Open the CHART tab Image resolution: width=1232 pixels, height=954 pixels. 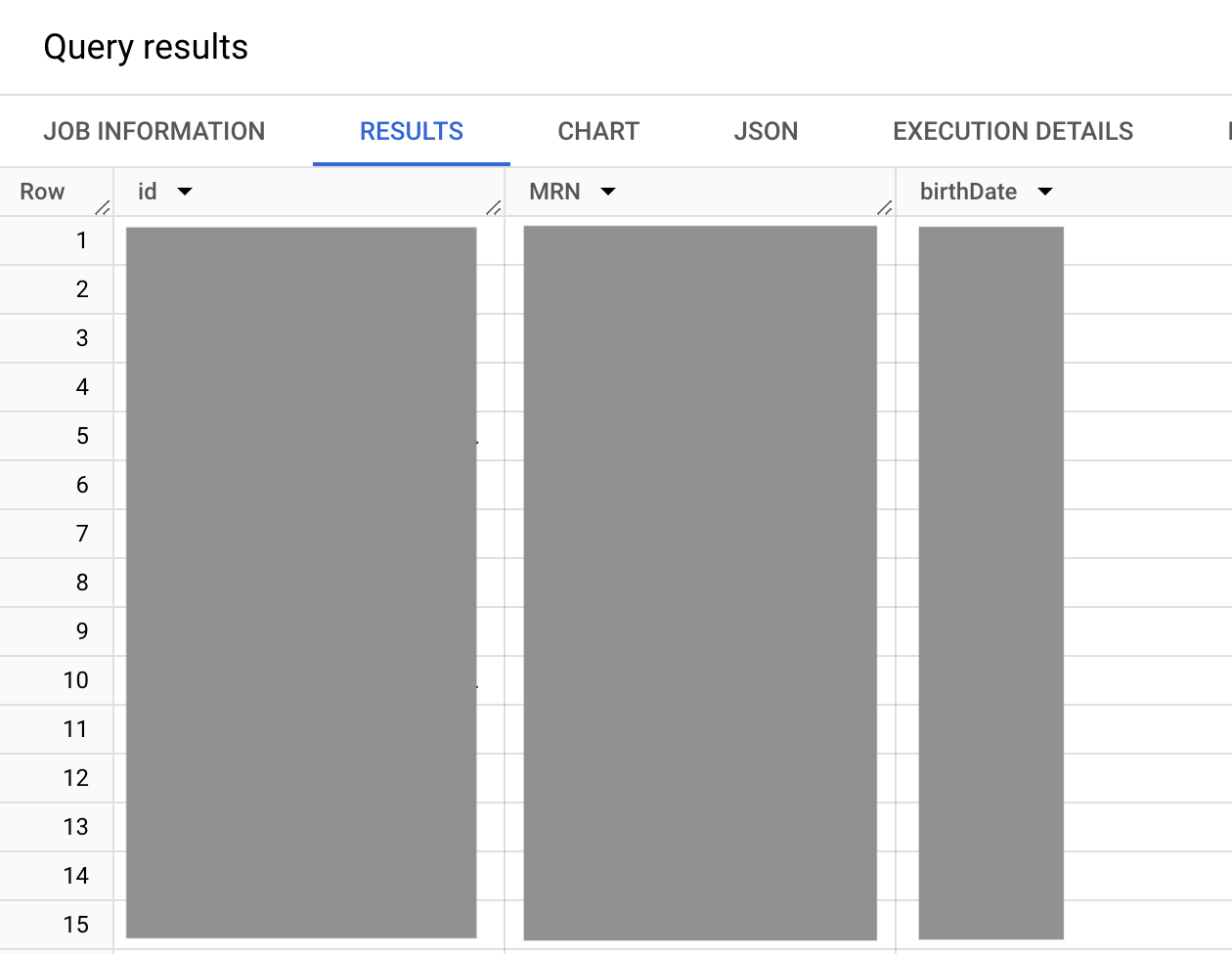point(598,131)
